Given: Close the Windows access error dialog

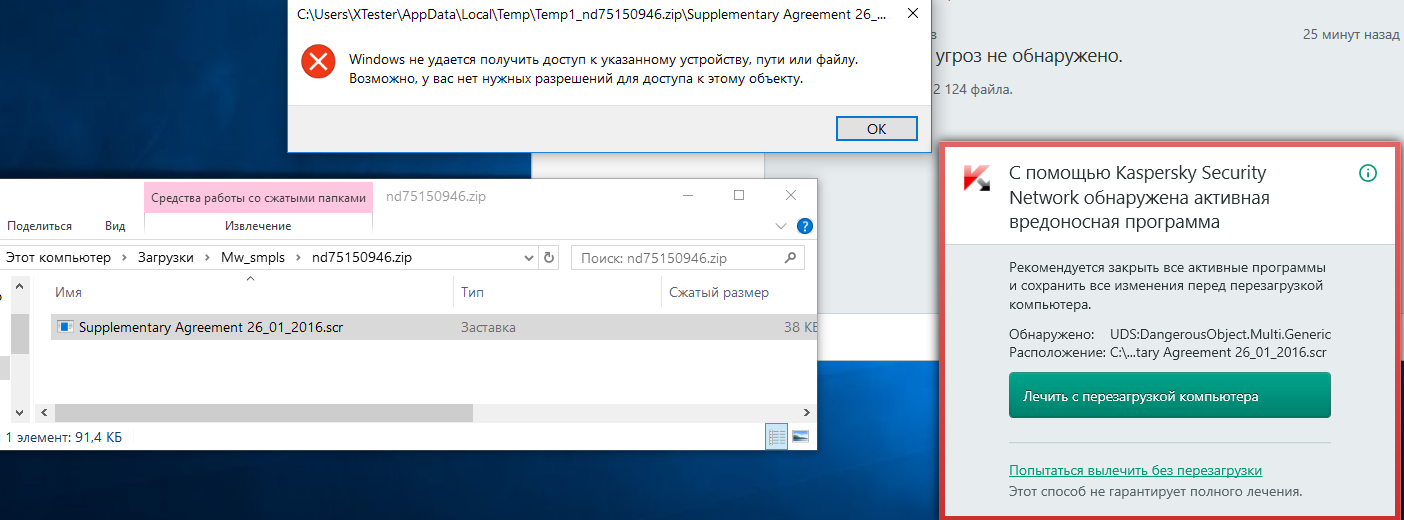Looking at the screenshot, I should pyautogui.click(x=911, y=15).
